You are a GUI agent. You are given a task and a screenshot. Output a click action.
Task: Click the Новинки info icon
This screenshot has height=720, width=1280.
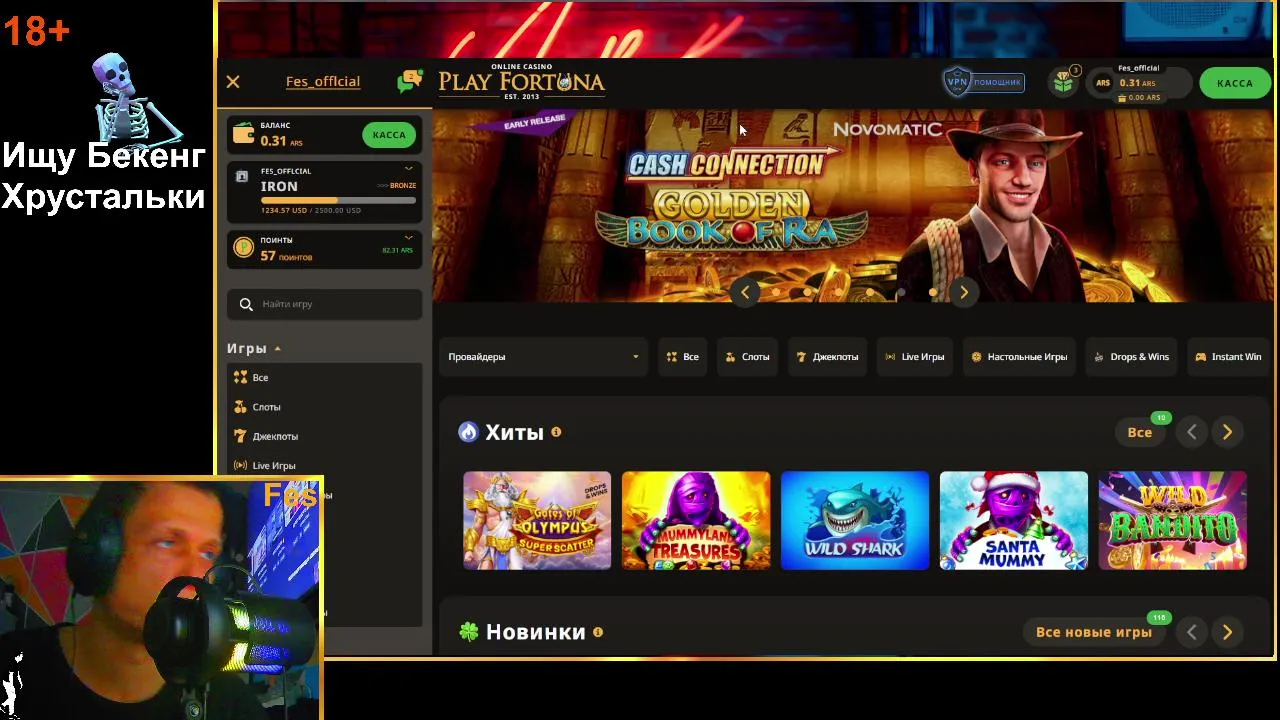pyautogui.click(x=598, y=632)
